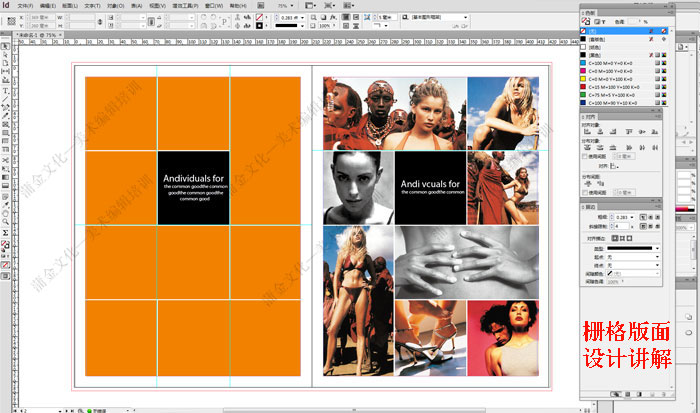The width and height of the screenshot is (700, 413).
Task: Select the Scissors tool
Action: point(5,160)
